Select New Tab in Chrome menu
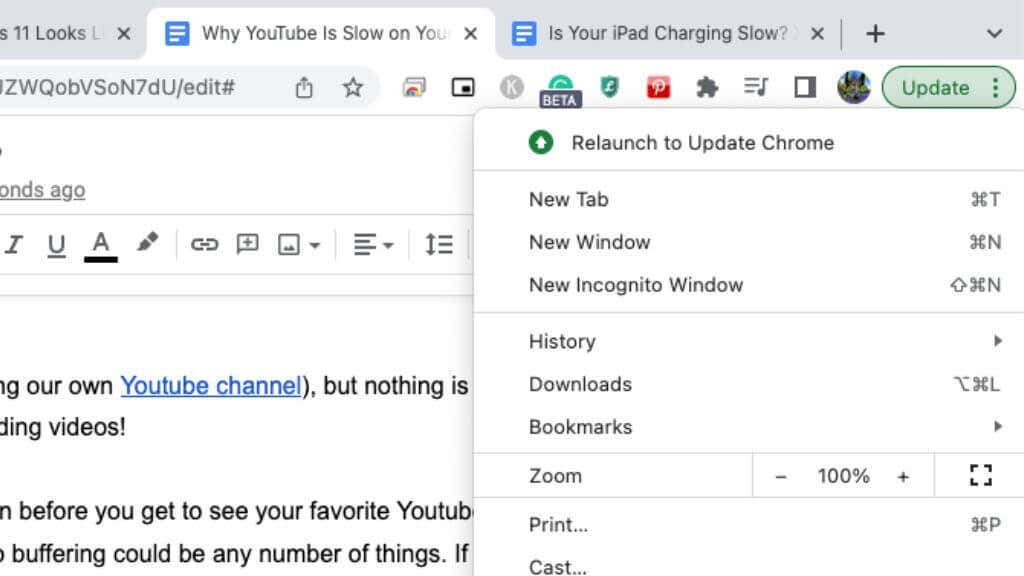 pos(749,199)
